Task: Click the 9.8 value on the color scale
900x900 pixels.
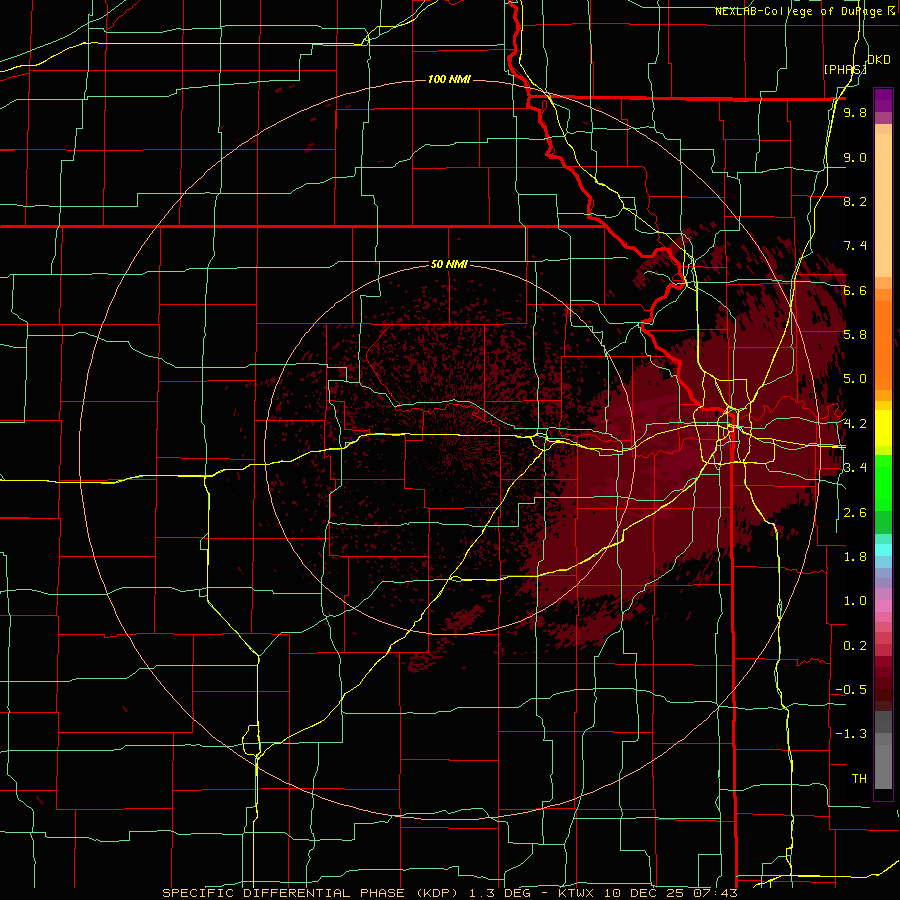Action: (x=855, y=112)
